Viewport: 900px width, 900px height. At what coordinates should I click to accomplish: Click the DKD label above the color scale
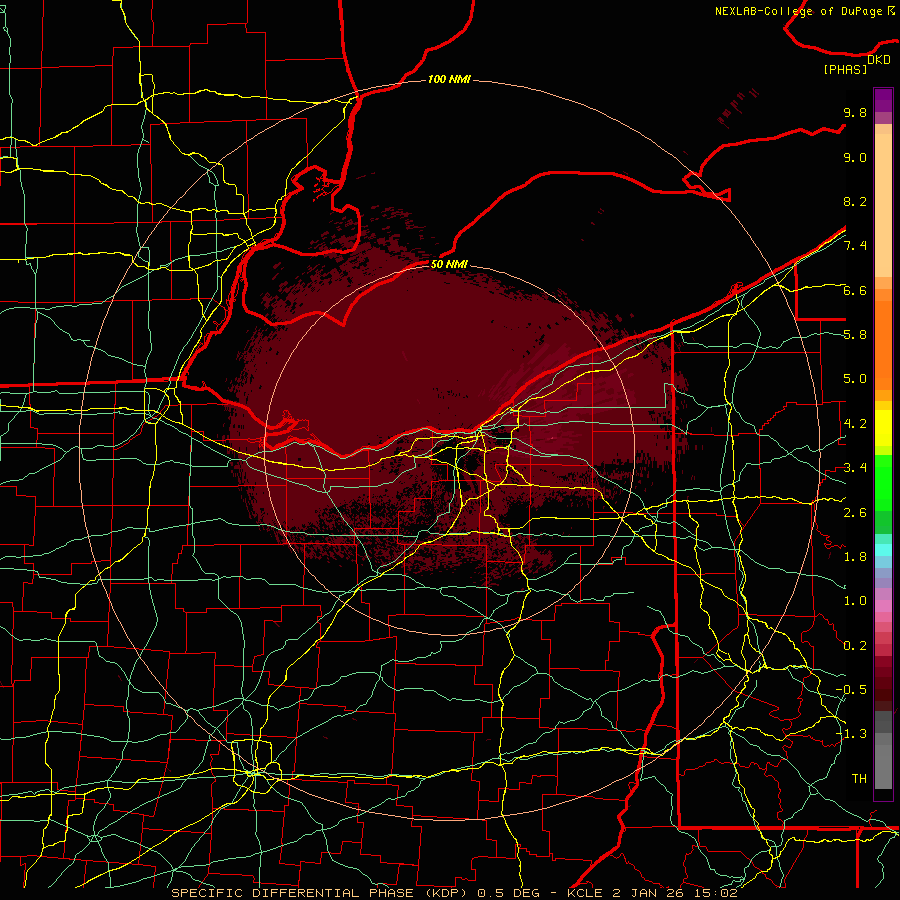pyautogui.click(x=879, y=60)
